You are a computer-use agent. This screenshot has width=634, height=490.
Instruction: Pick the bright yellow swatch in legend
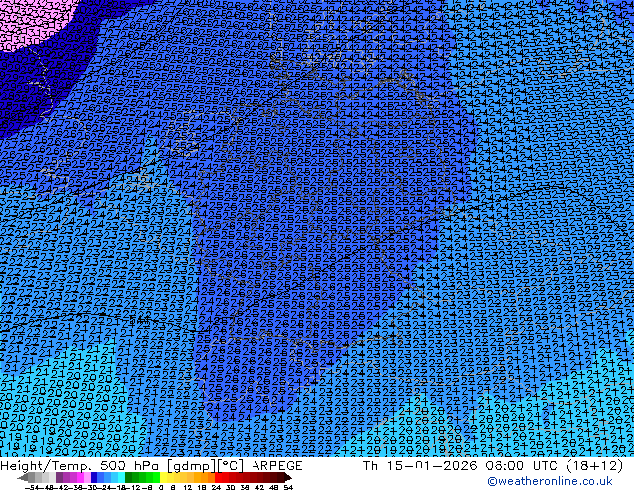[x=163, y=477]
